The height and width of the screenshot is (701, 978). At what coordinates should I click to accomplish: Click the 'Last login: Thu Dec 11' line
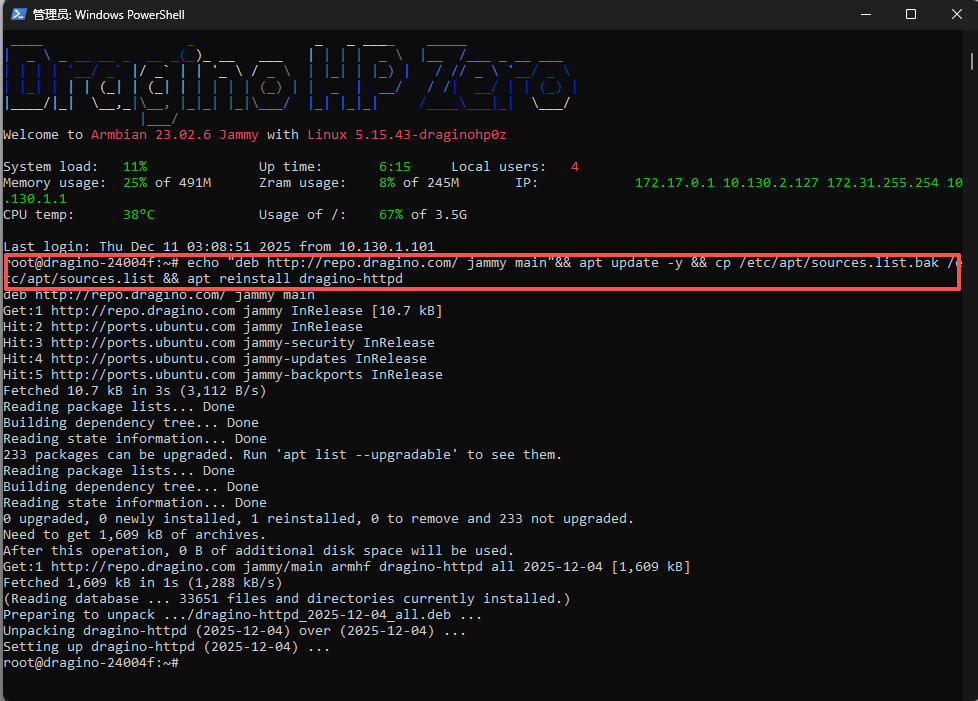click(x=218, y=246)
